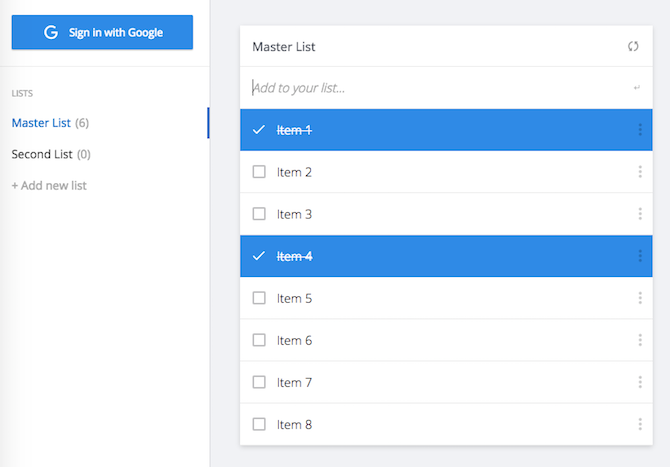The width and height of the screenshot is (670, 467).
Task: Tick the checkbox beside Item 7
Action: click(259, 382)
